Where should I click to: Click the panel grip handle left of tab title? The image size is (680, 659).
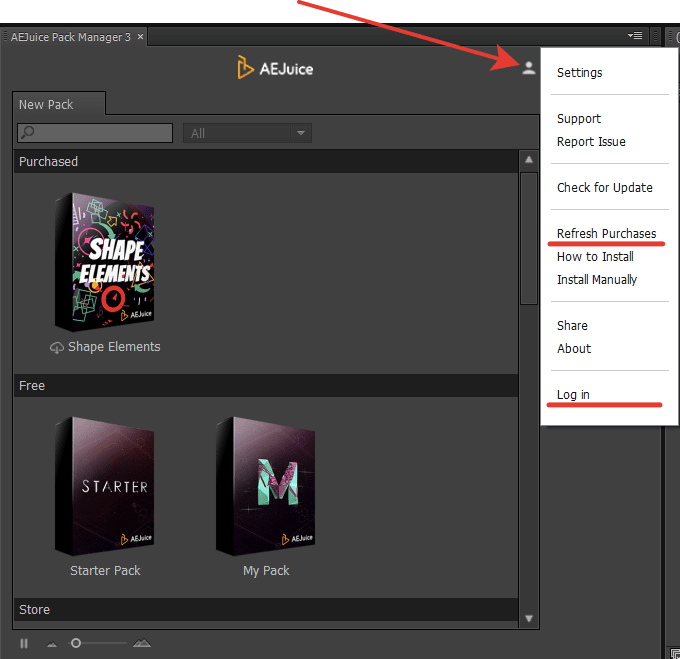5,36
